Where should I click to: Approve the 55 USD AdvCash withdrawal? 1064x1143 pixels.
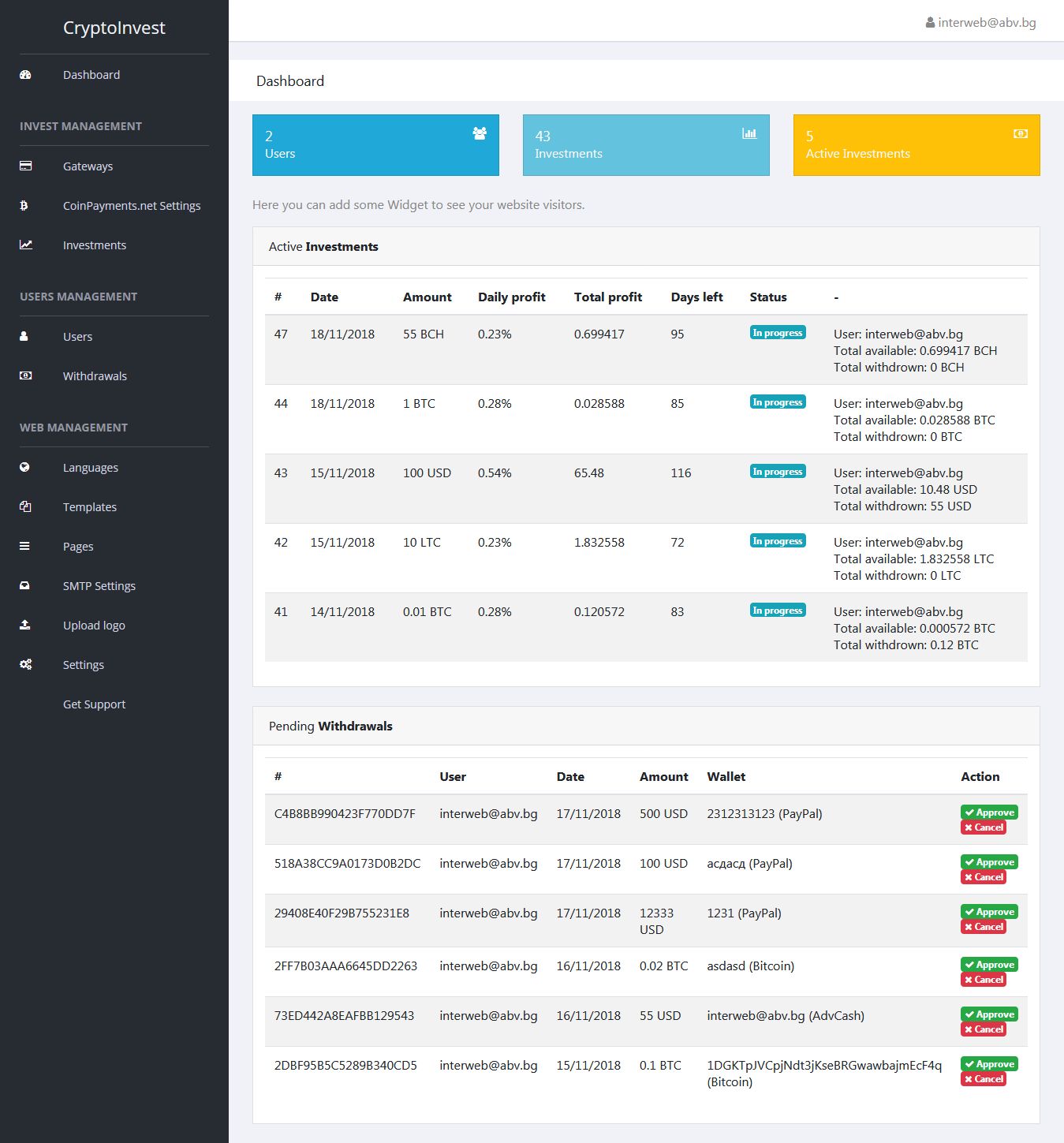pyautogui.click(x=989, y=1014)
